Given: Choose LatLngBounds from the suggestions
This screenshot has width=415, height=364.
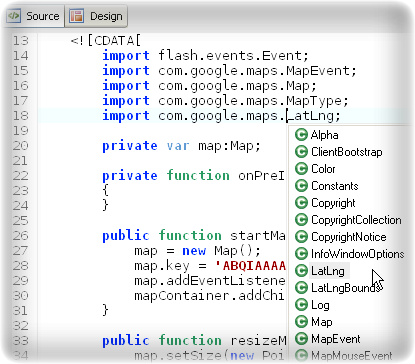Looking at the screenshot, I should (347, 288).
